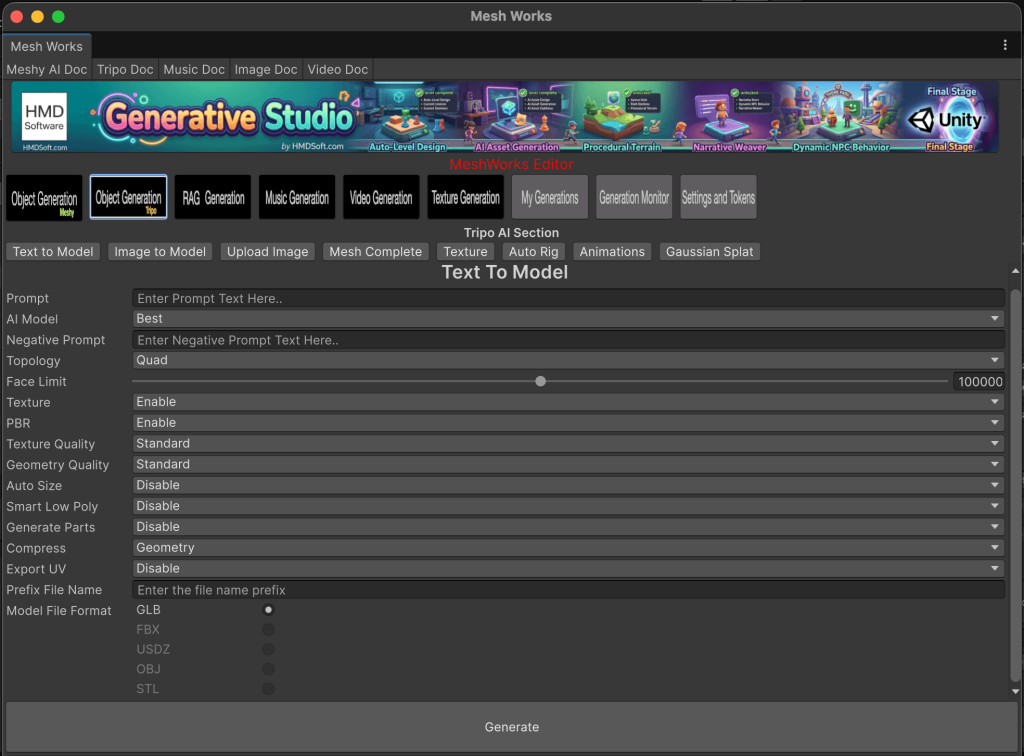Open the Image Doc
This screenshot has height=756, width=1024.
pyautogui.click(x=266, y=69)
